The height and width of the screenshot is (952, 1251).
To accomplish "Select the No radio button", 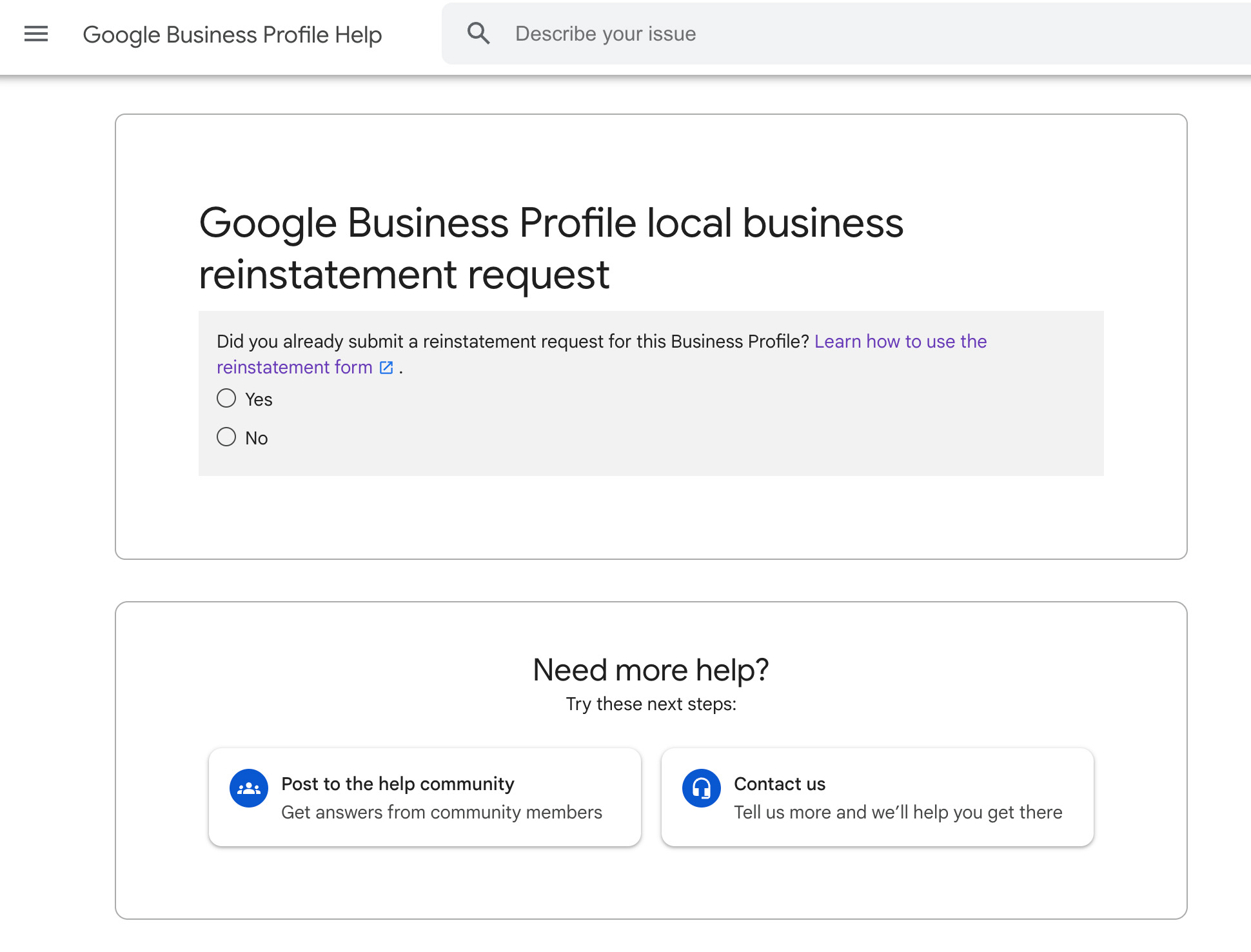I will pyautogui.click(x=226, y=437).
